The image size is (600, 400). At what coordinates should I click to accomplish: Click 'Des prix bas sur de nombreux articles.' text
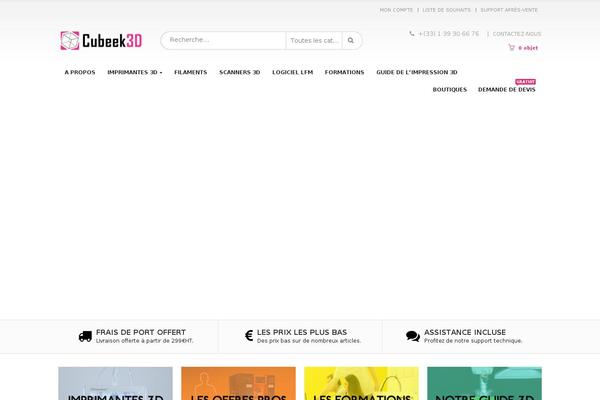click(x=309, y=341)
